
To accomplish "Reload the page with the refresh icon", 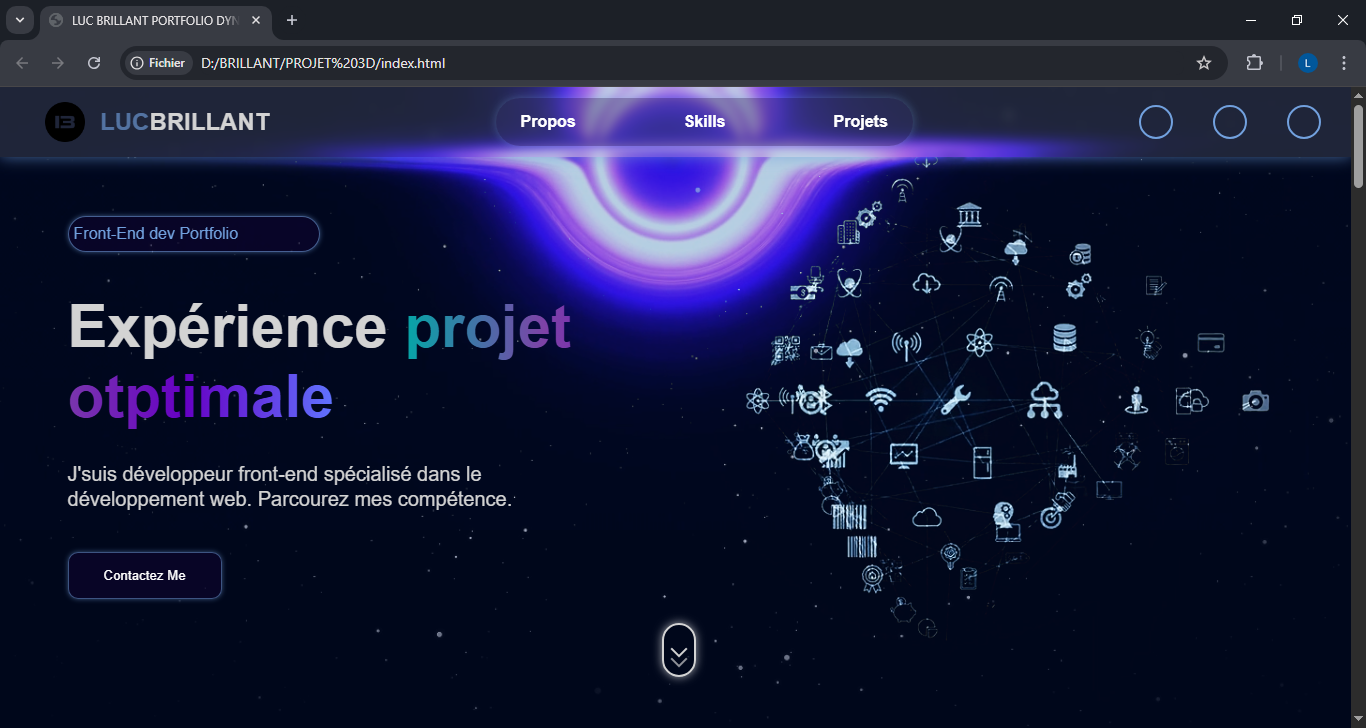I will (94, 63).
